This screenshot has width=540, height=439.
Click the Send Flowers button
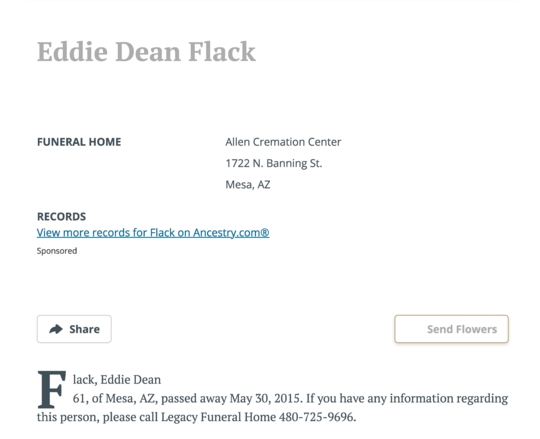(451, 329)
